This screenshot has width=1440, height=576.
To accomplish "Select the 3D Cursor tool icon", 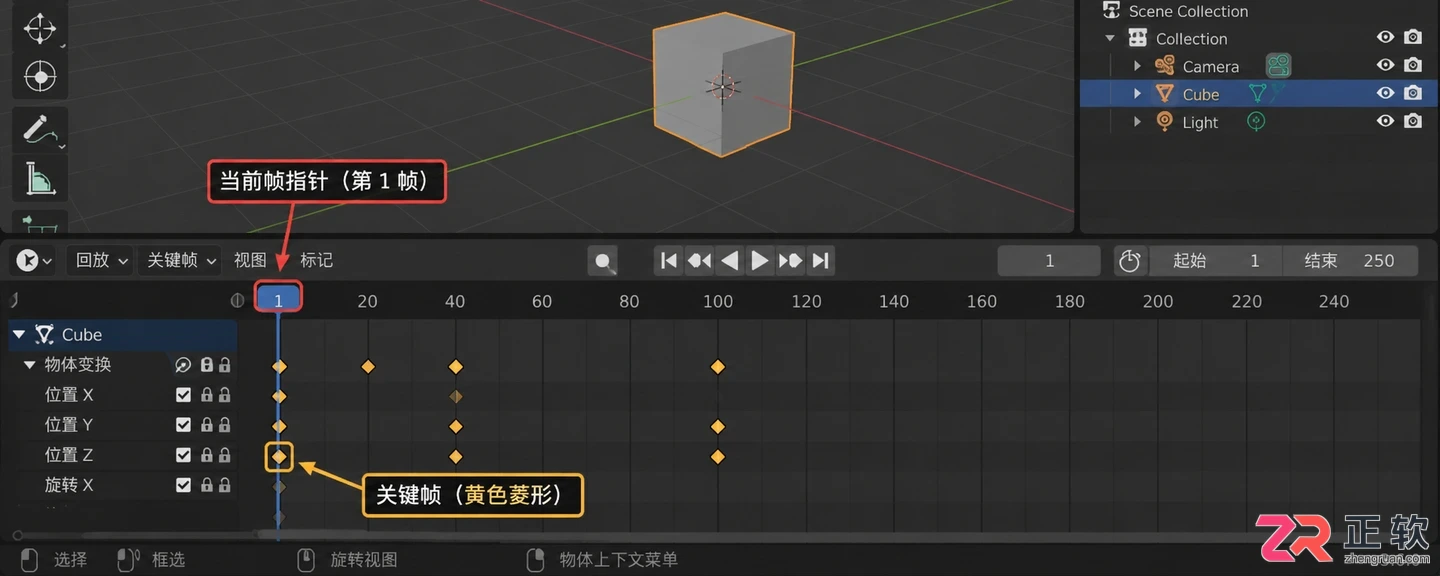I will 40,77.
